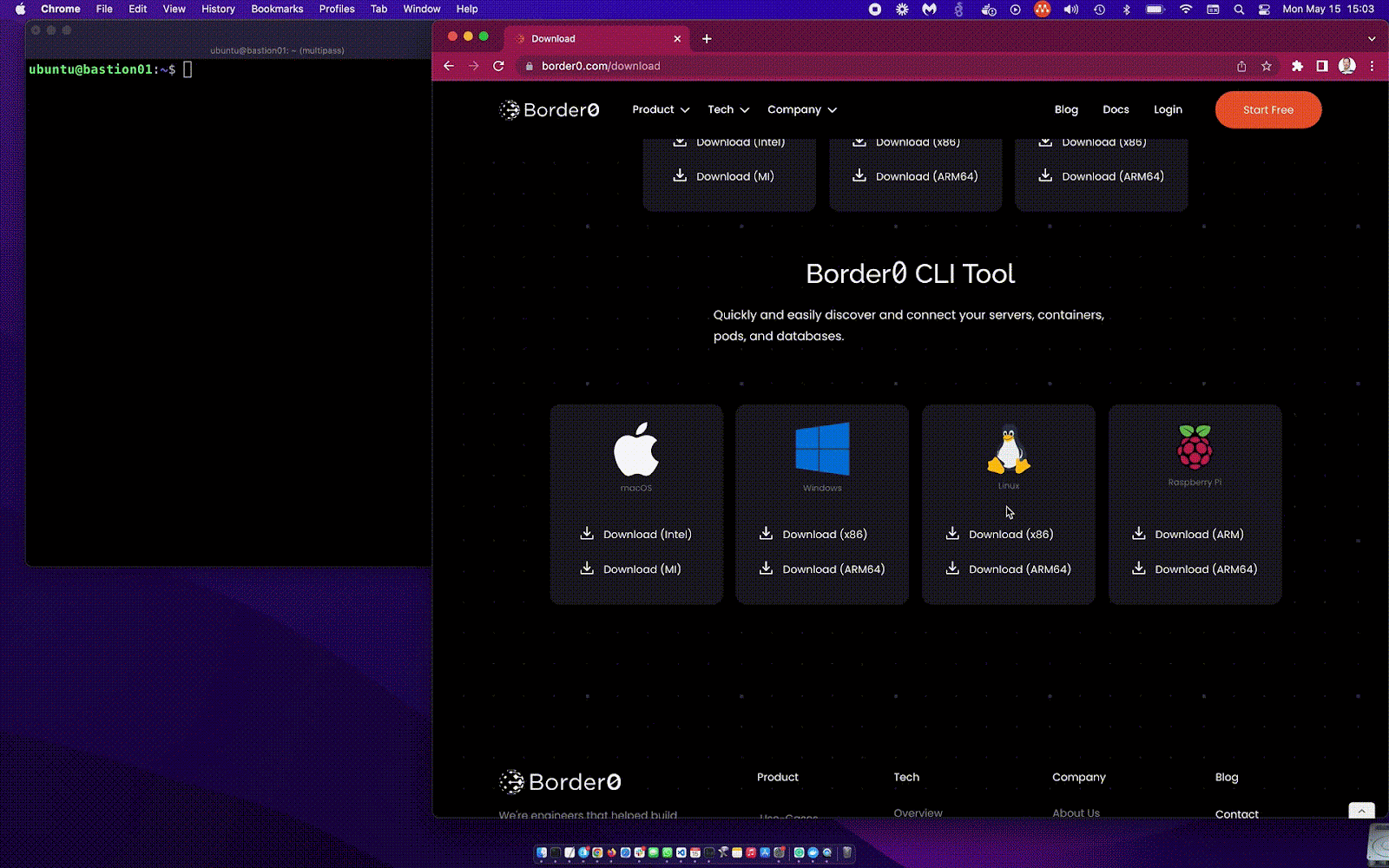
Task: Open the Chrome extensions puzzle icon
Action: click(1297, 66)
